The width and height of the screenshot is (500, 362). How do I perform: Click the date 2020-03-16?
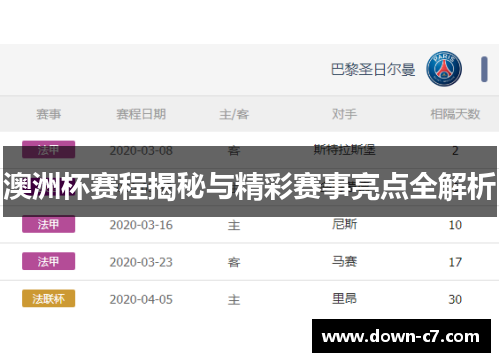tap(141, 225)
